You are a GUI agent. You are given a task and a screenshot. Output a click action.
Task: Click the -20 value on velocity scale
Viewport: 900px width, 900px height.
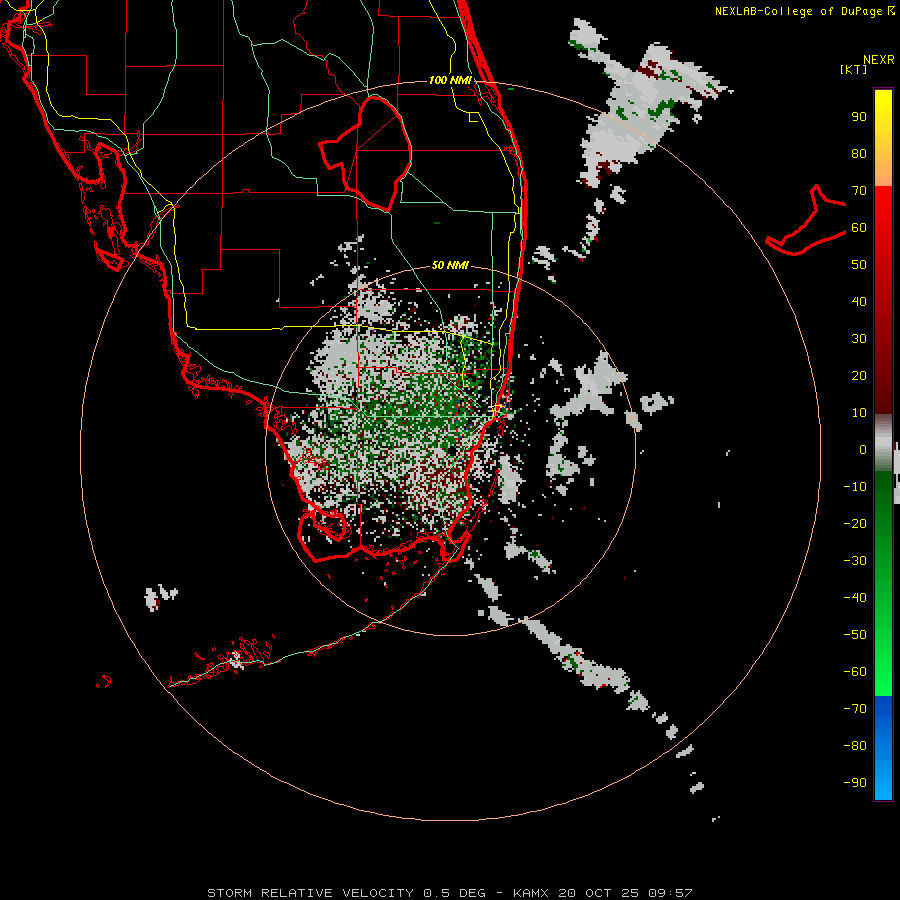855,524
